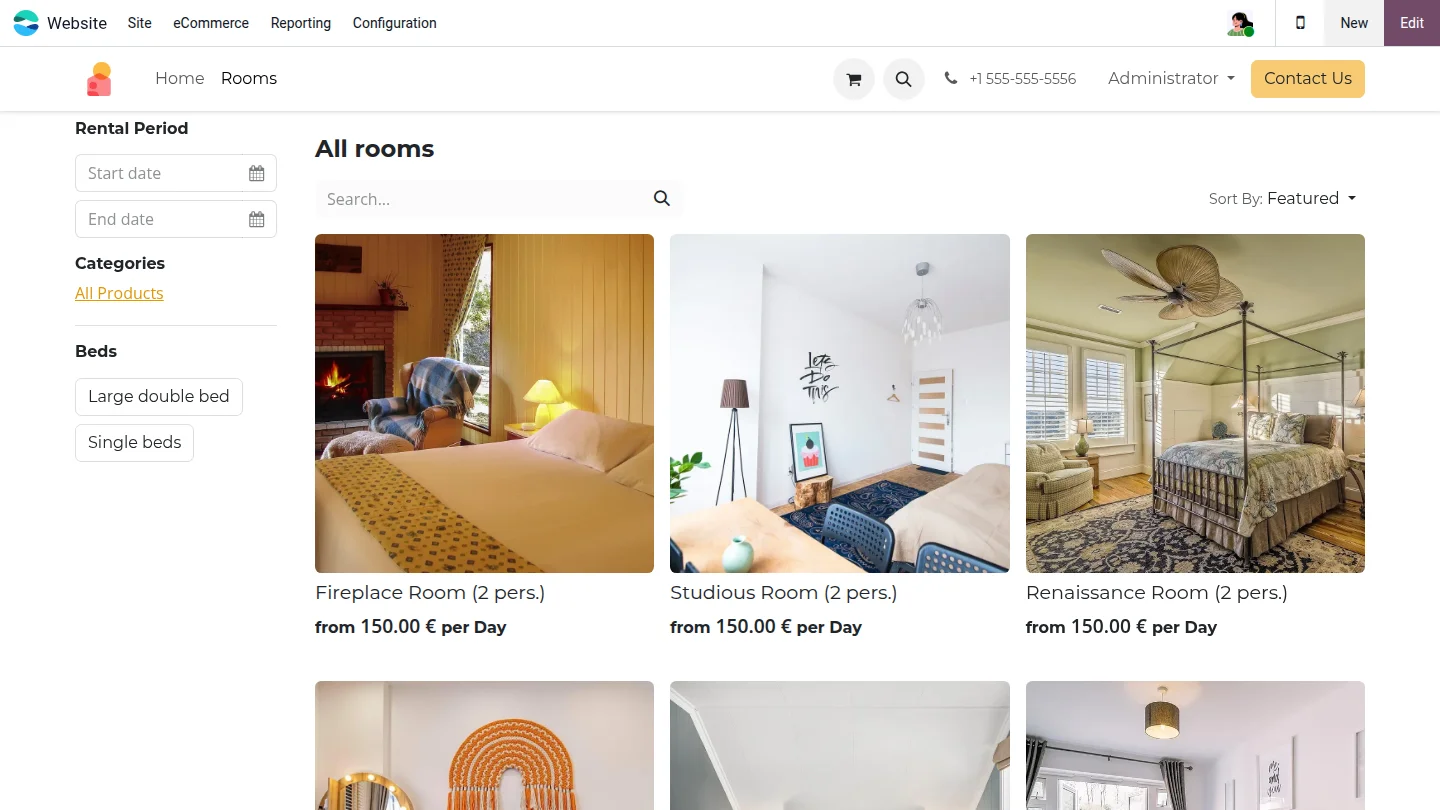Click the End date calendar icon
The width and height of the screenshot is (1440, 810).
(x=257, y=220)
